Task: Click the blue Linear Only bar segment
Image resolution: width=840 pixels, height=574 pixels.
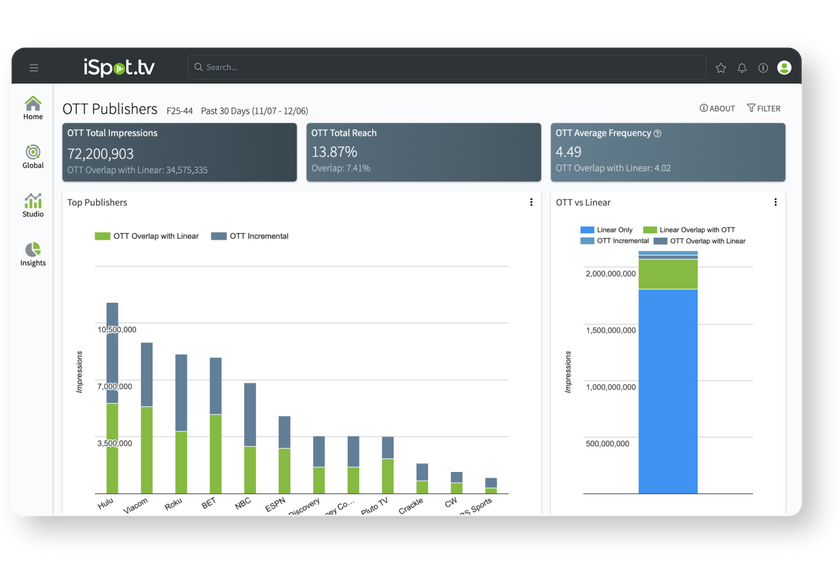Action: click(x=668, y=391)
